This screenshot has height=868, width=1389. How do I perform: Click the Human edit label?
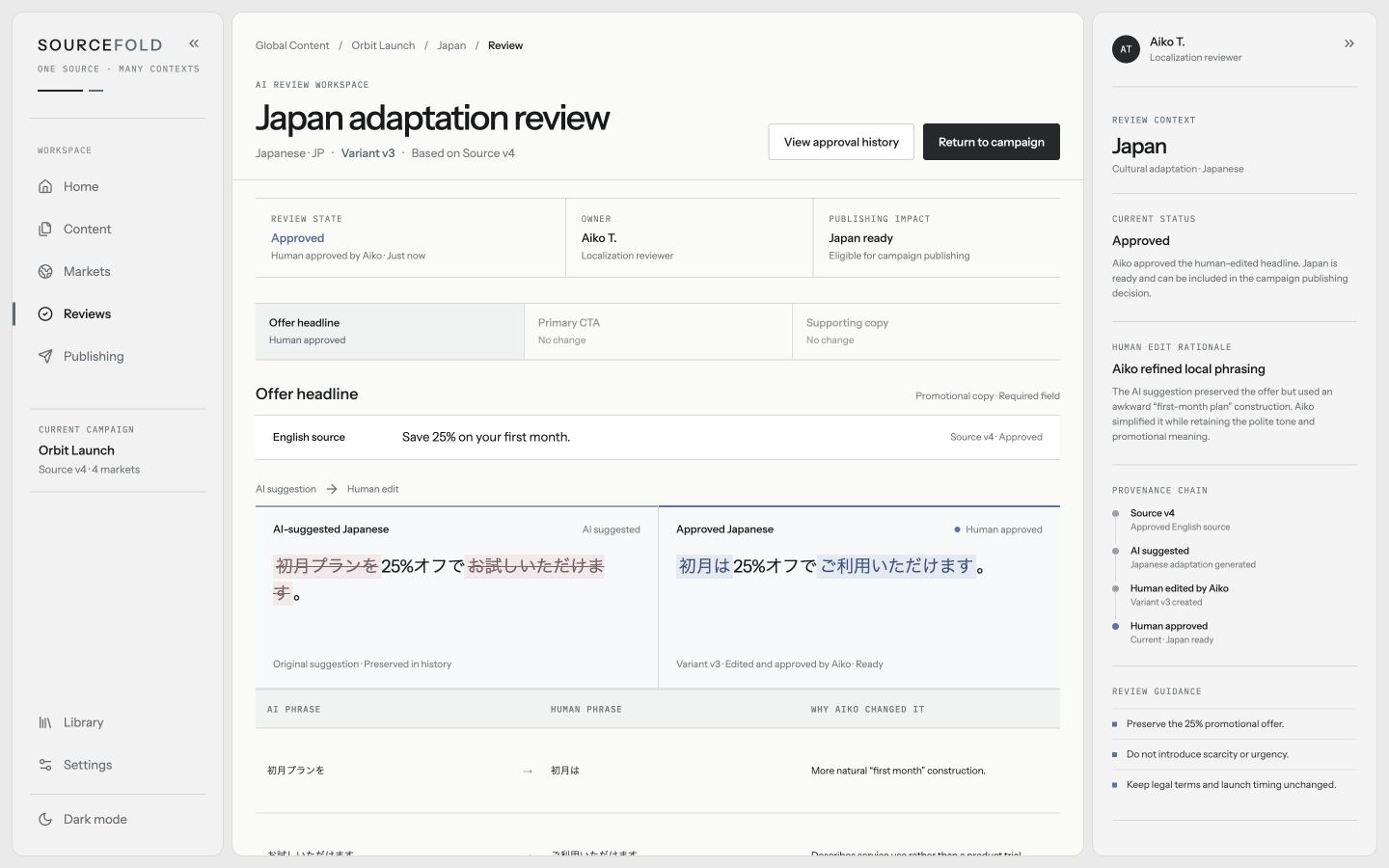372,489
